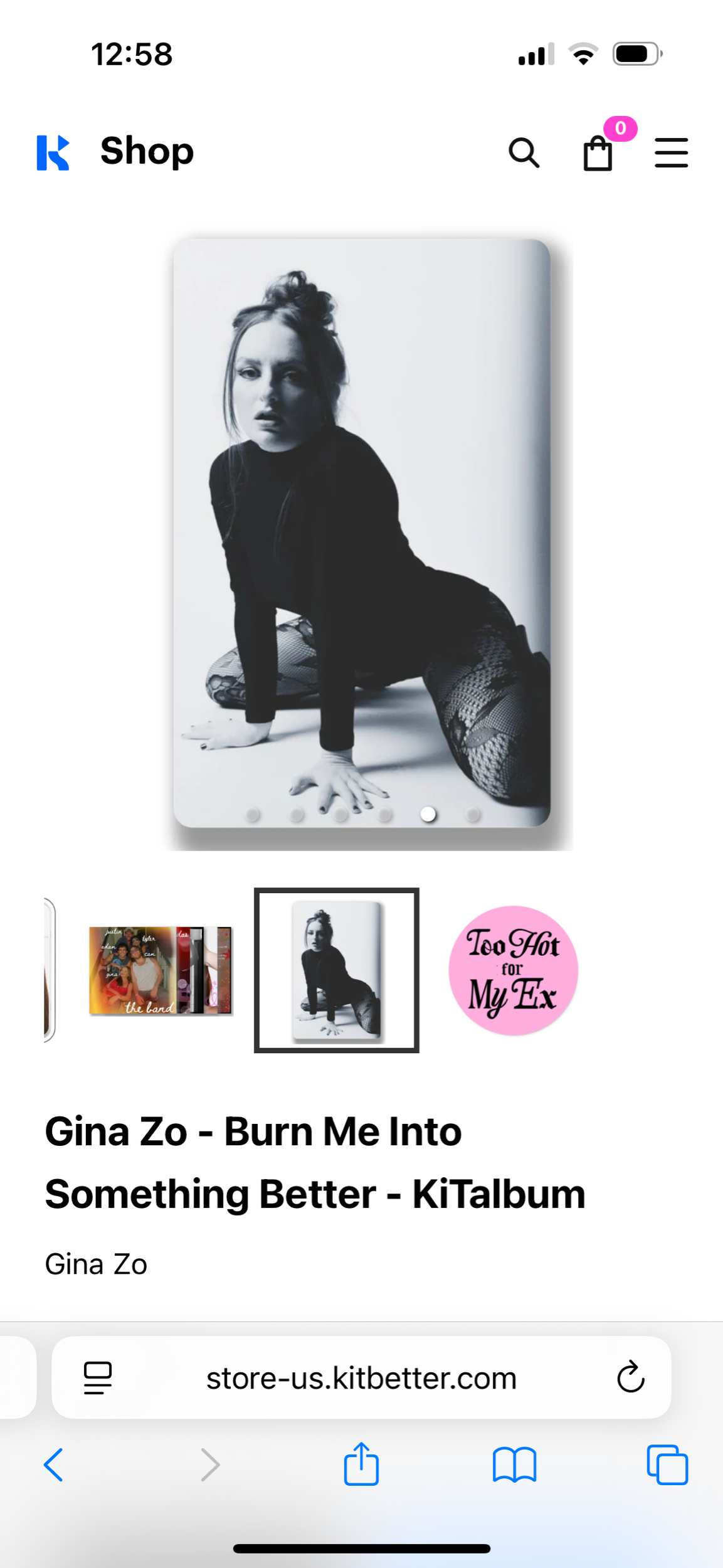Open Safari bookmarks
723x1568 pixels.
coord(514,1465)
